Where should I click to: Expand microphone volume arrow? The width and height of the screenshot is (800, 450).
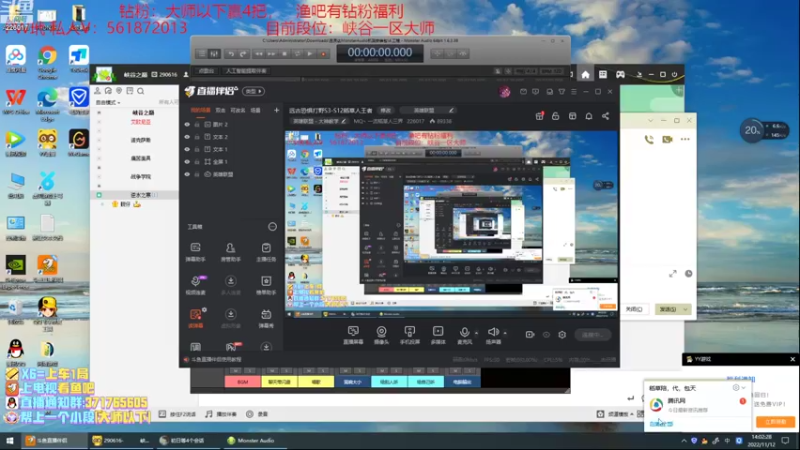click(x=477, y=333)
